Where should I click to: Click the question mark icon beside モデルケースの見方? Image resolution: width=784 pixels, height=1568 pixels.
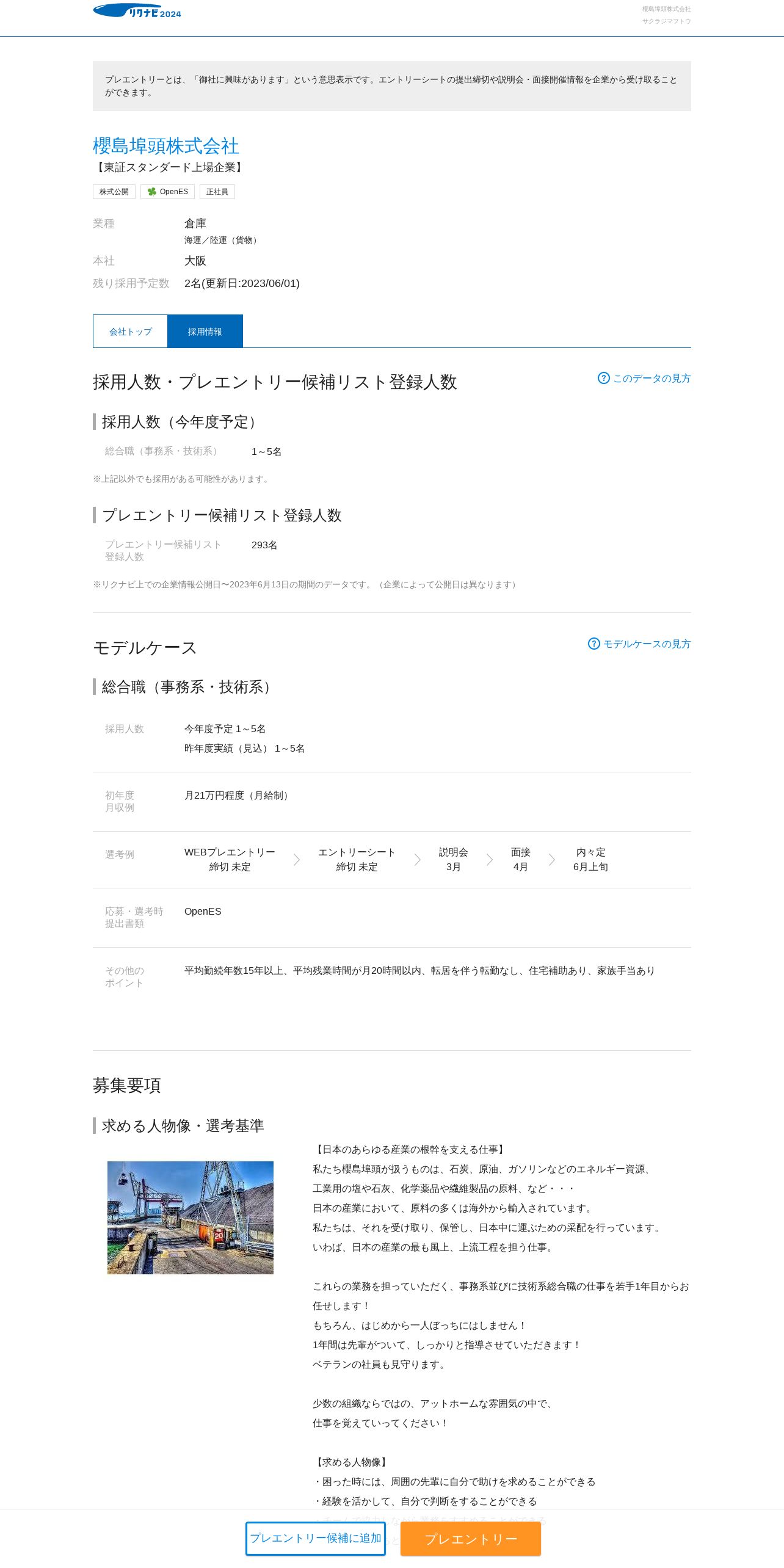click(x=593, y=644)
